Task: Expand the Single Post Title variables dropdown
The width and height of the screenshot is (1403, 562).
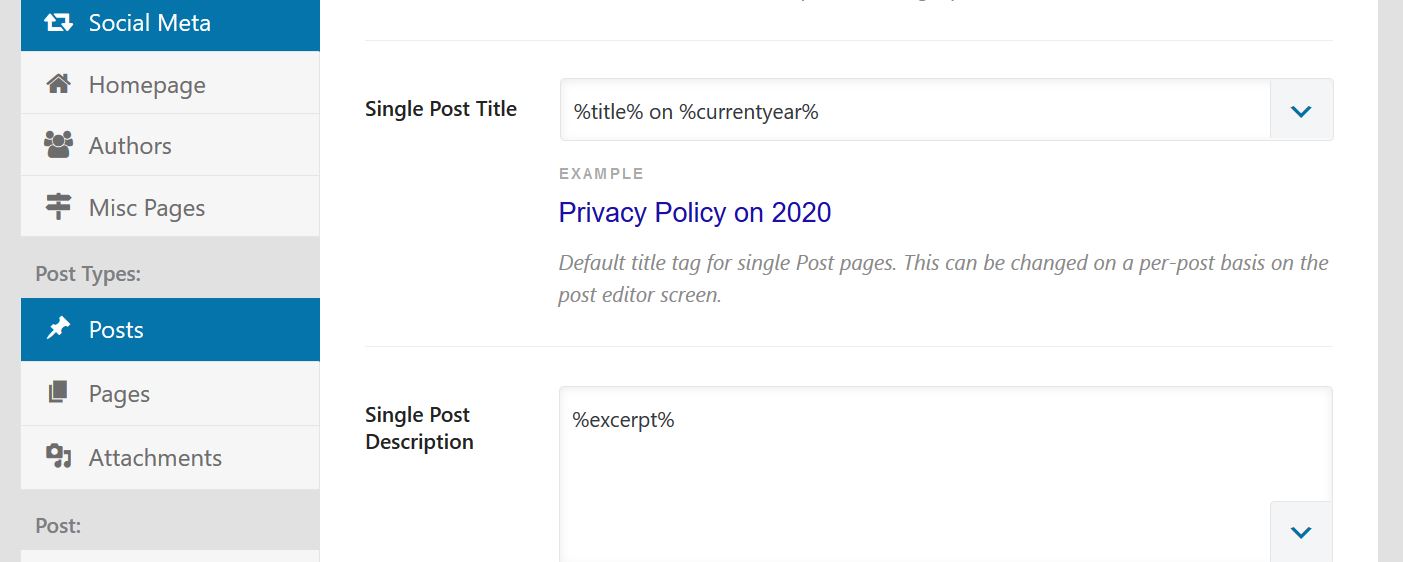Action: (1301, 110)
